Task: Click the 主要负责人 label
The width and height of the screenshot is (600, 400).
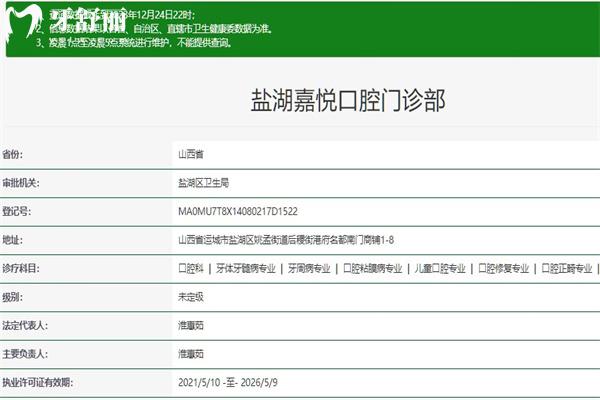Action: click(25, 354)
